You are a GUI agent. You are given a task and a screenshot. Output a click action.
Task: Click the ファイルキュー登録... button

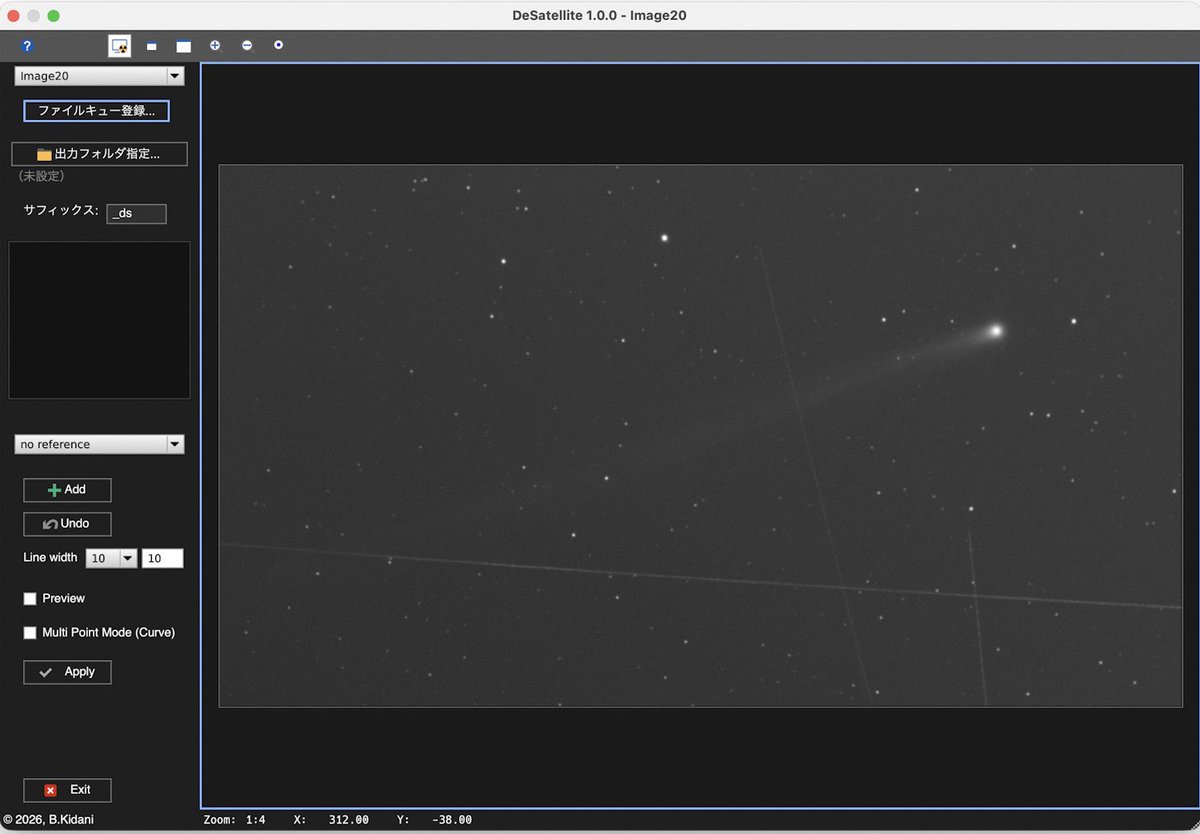(x=96, y=111)
